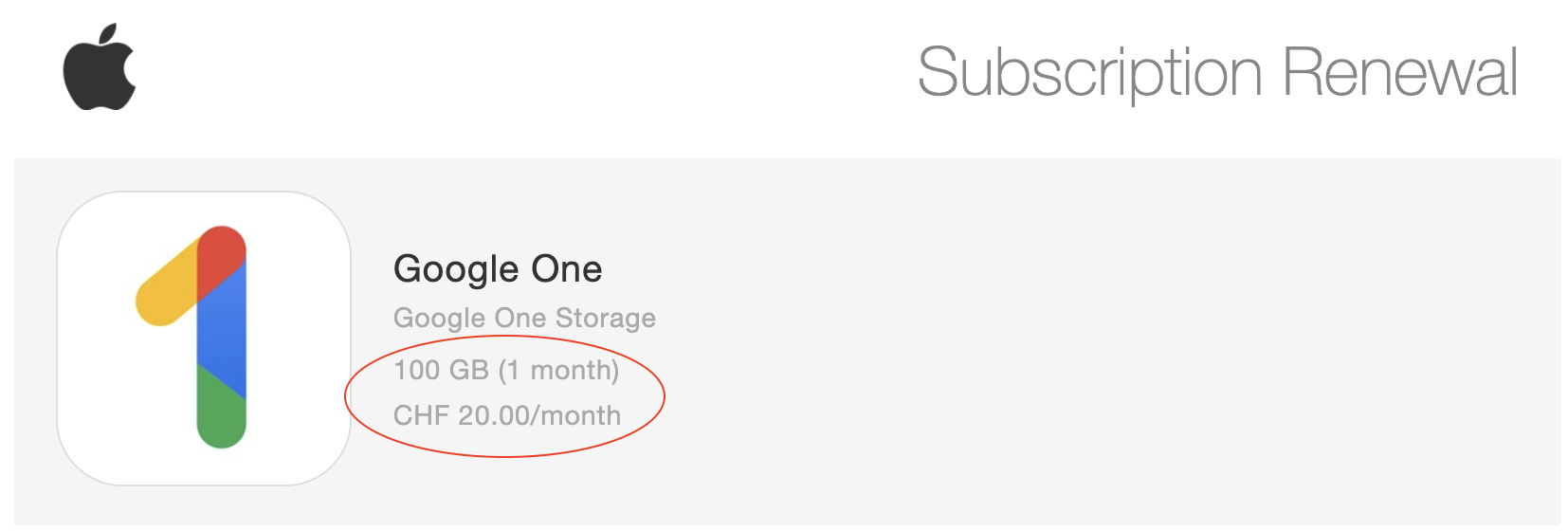Click the word Storage in the subtitle

point(606,318)
